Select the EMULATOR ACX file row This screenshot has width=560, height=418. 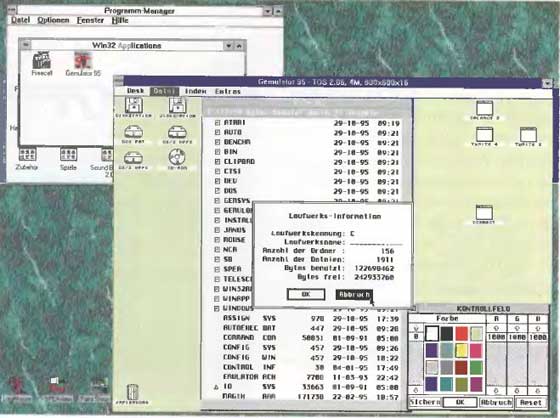coord(311,377)
